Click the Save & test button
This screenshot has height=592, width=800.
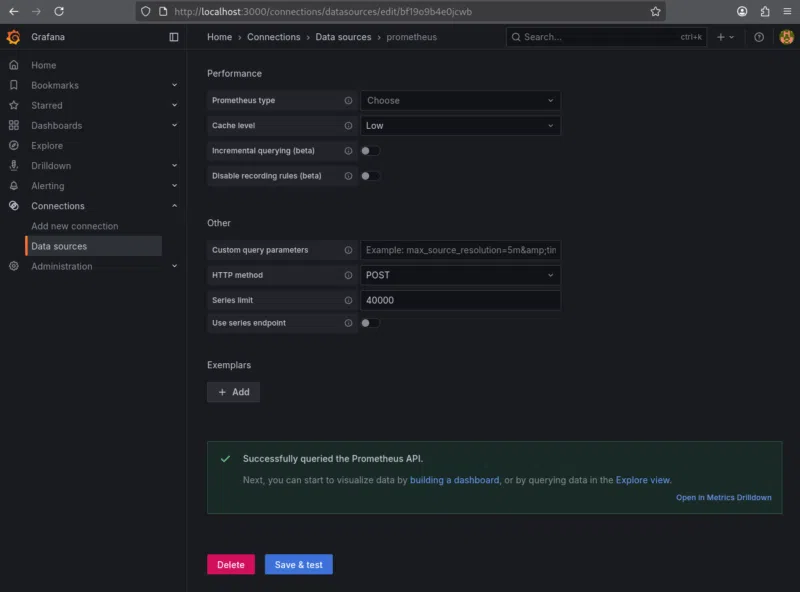[298, 565]
